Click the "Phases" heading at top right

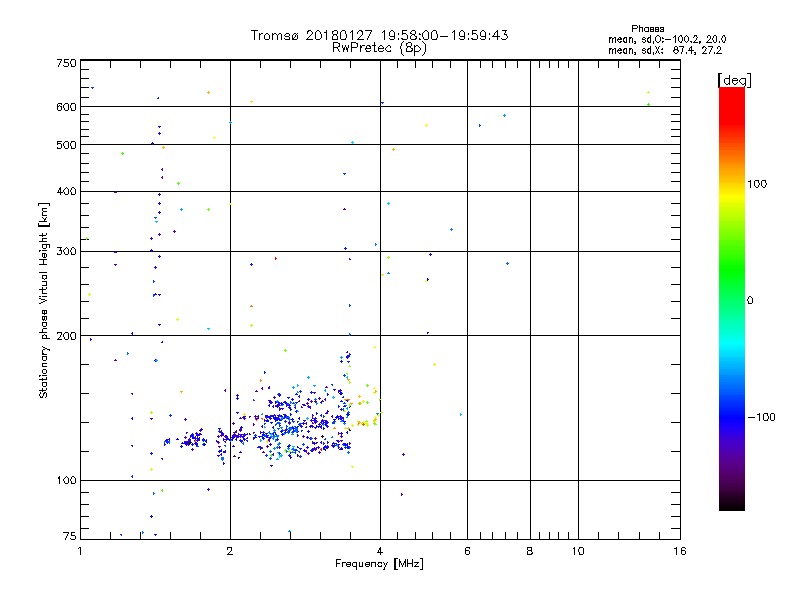(647, 29)
